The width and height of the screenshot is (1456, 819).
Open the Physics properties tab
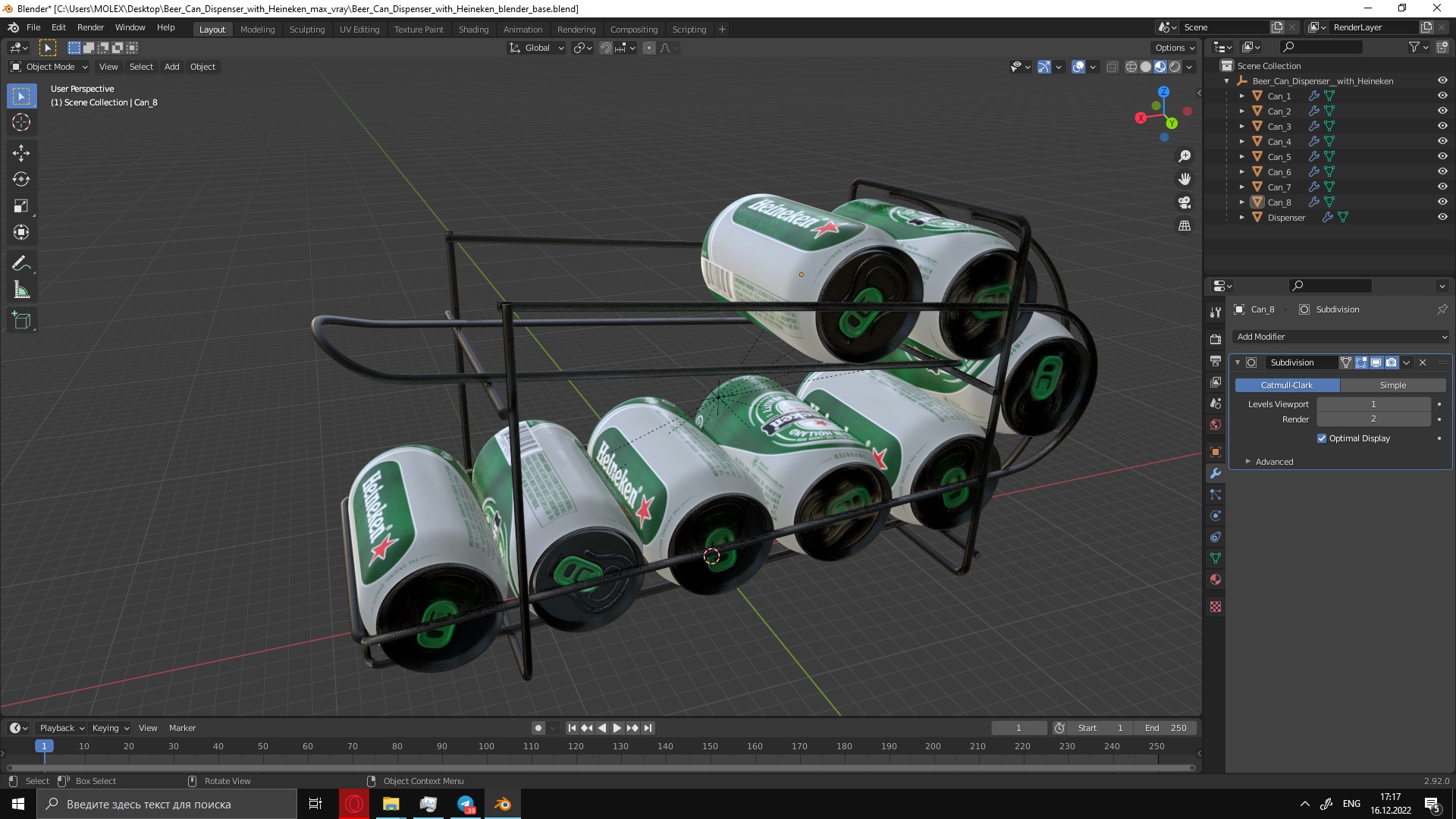1216,516
